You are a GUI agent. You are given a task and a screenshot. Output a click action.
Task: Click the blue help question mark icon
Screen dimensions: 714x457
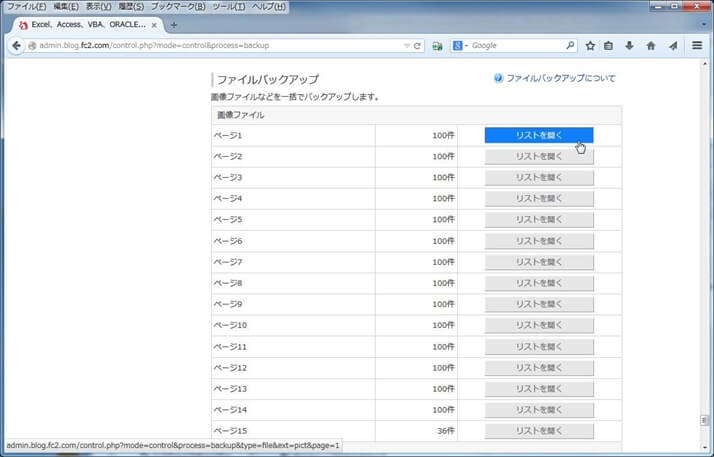tap(498, 78)
